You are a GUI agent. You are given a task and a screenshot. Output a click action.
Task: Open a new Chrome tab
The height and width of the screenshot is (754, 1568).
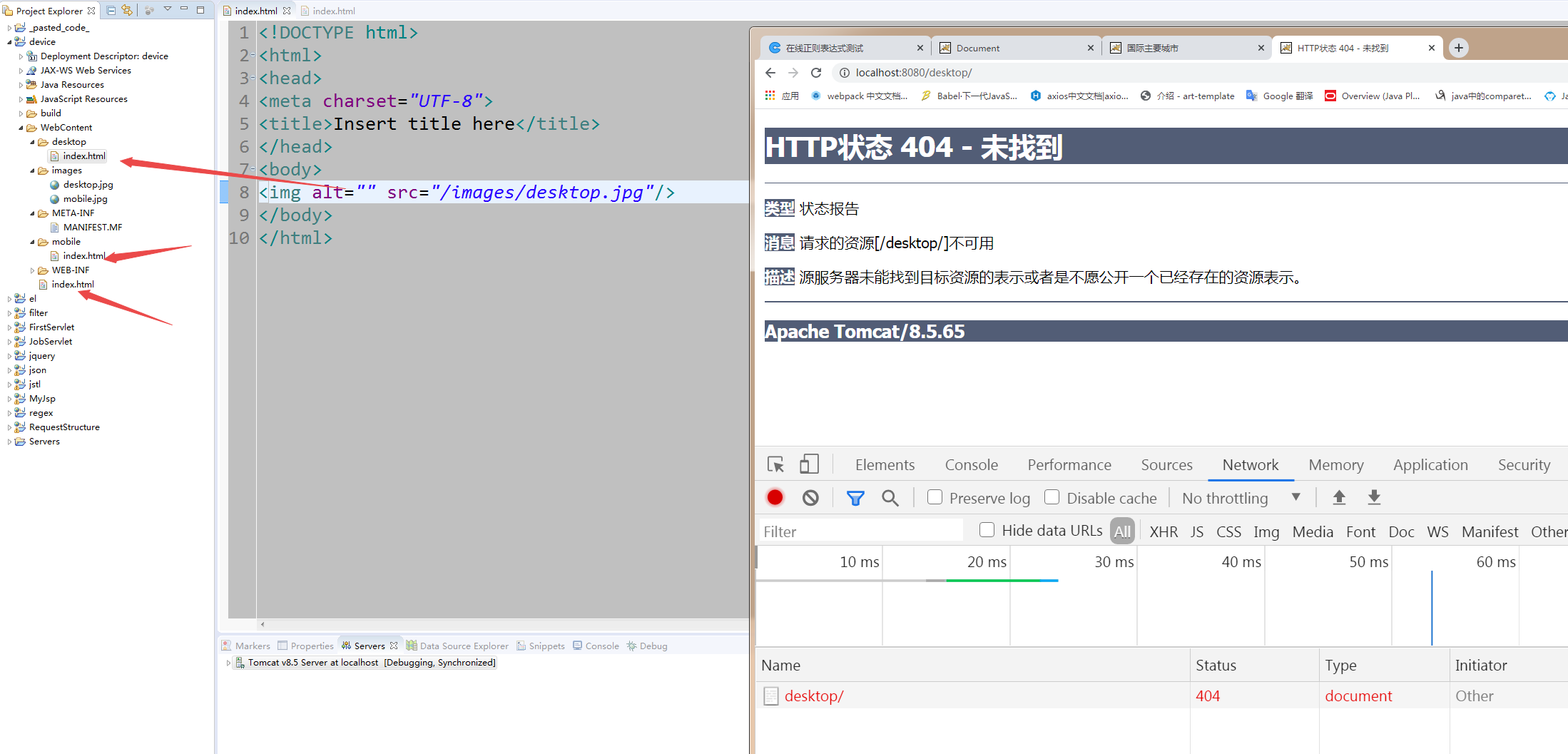click(x=1459, y=48)
